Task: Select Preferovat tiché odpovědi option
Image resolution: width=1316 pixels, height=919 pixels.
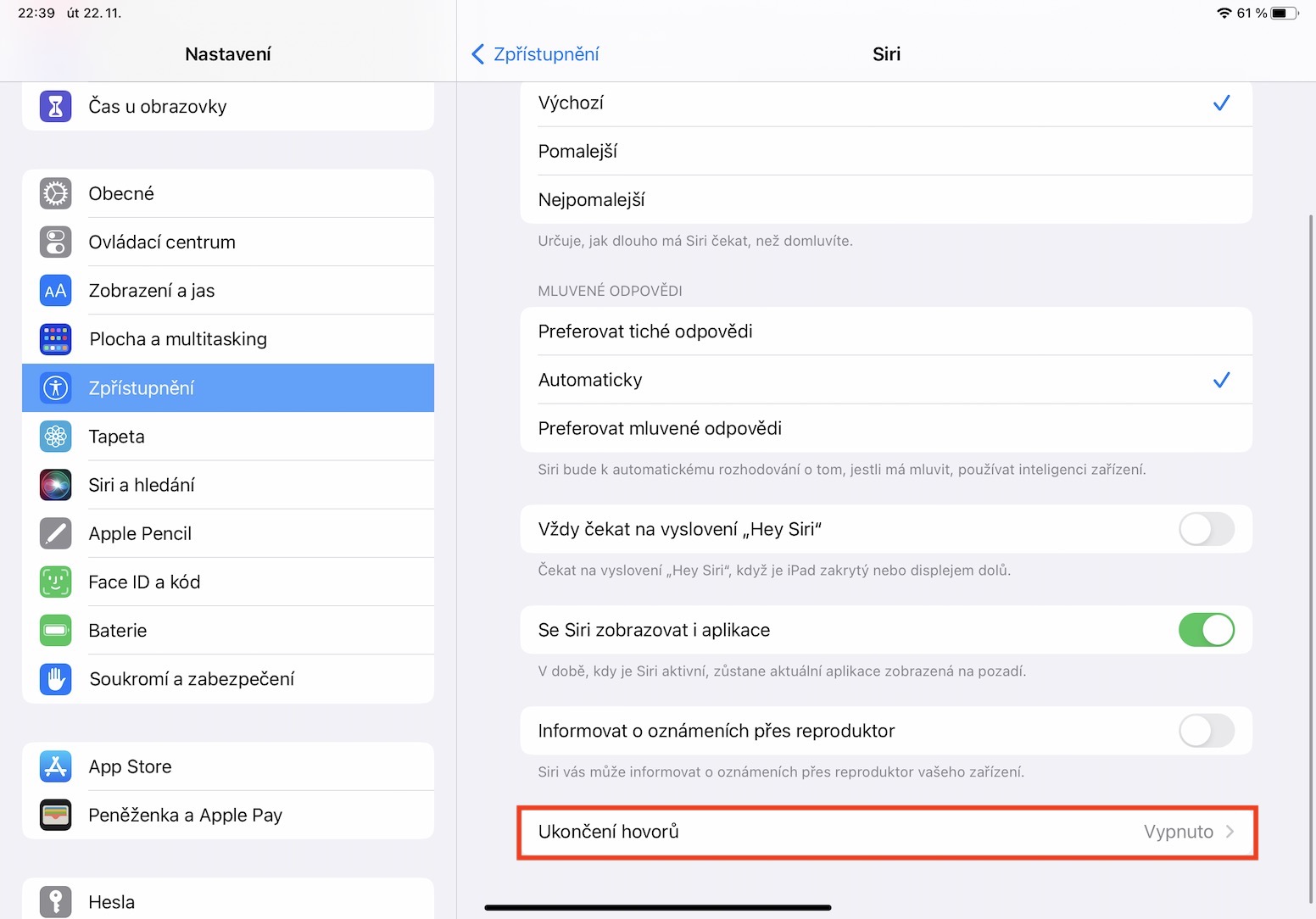Action: coord(886,331)
